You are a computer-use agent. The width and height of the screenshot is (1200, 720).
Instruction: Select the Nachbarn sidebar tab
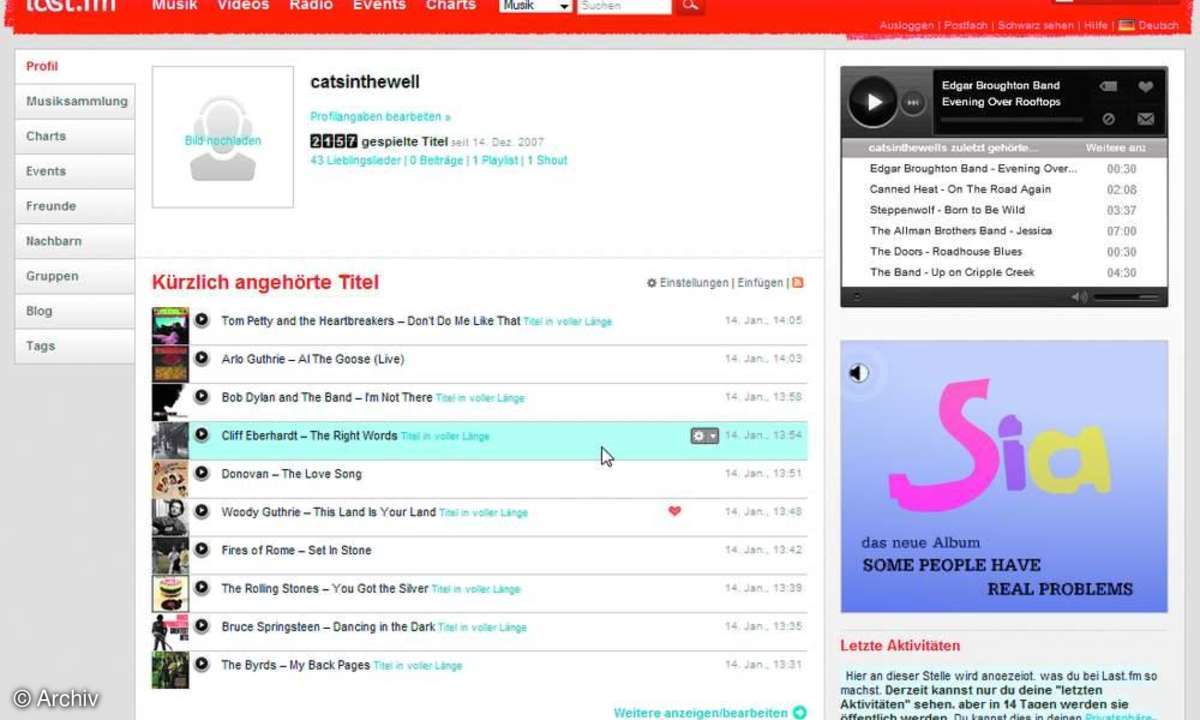75,241
